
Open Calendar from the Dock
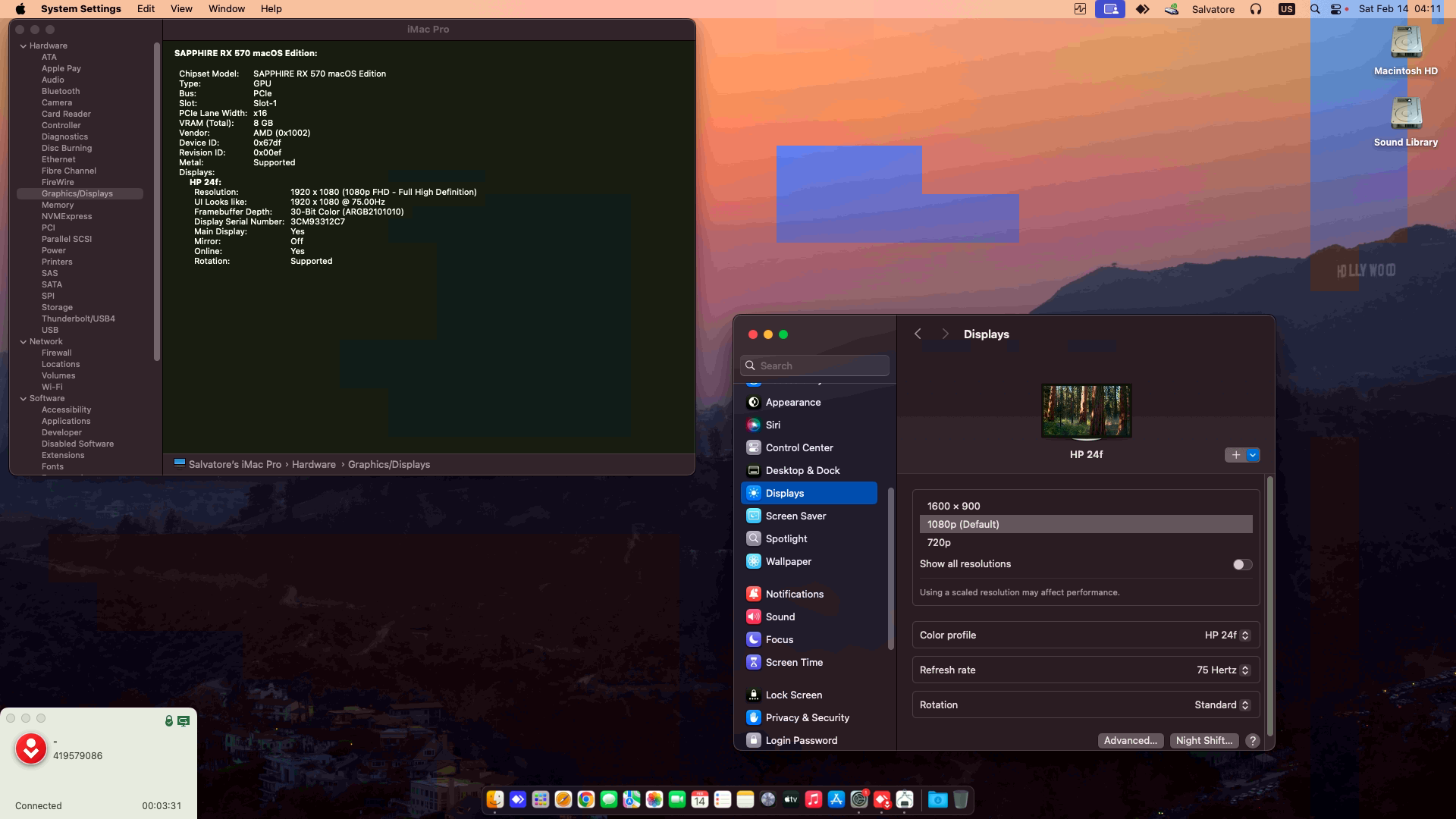point(700,799)
